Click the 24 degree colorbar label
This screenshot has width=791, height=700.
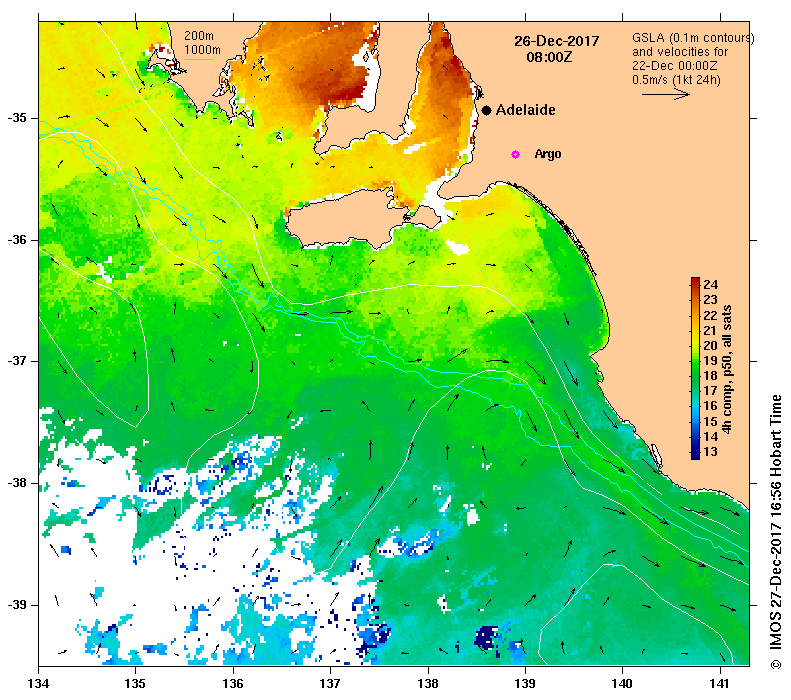click(710, 285)
